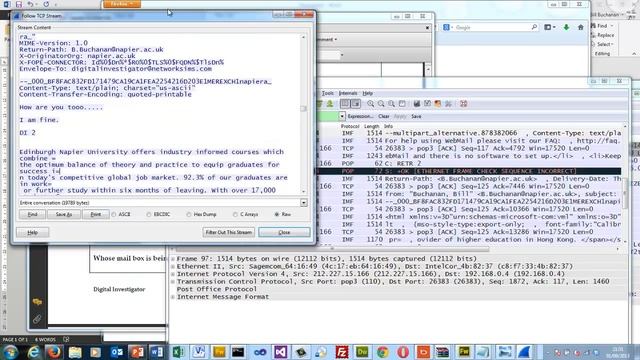
Task: Expand the Ethernet II tree node
Action: pos(173,266)
